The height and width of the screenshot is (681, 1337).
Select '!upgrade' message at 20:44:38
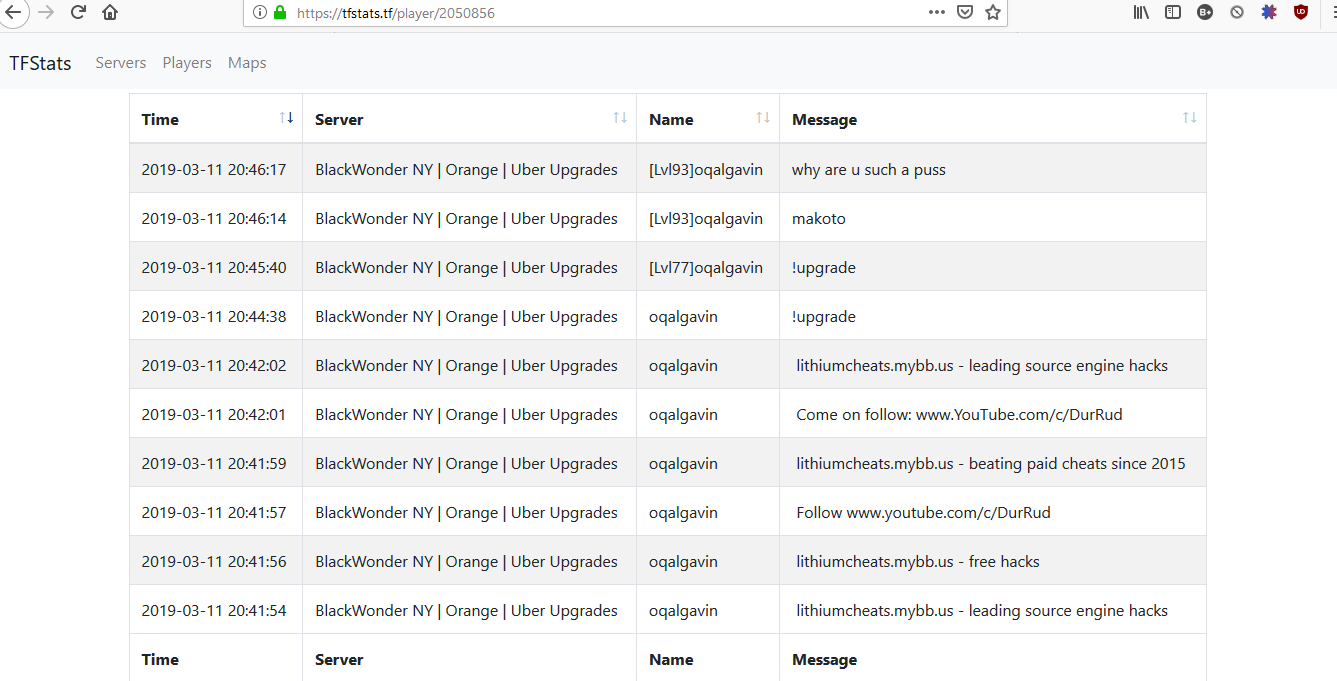pos(823,316)
